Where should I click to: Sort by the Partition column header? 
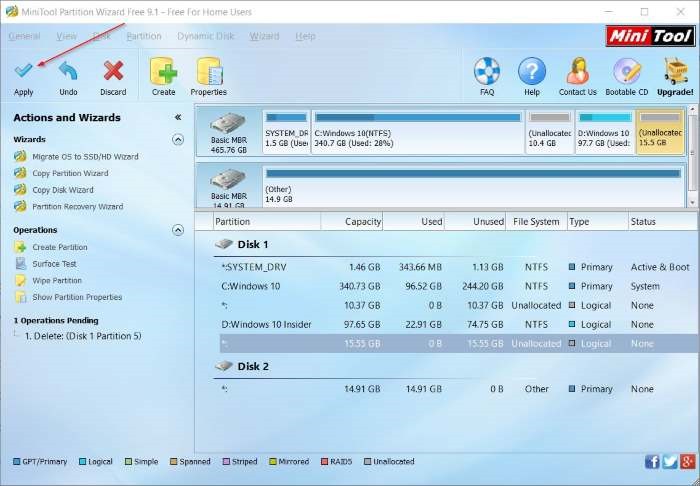(267, 222)
